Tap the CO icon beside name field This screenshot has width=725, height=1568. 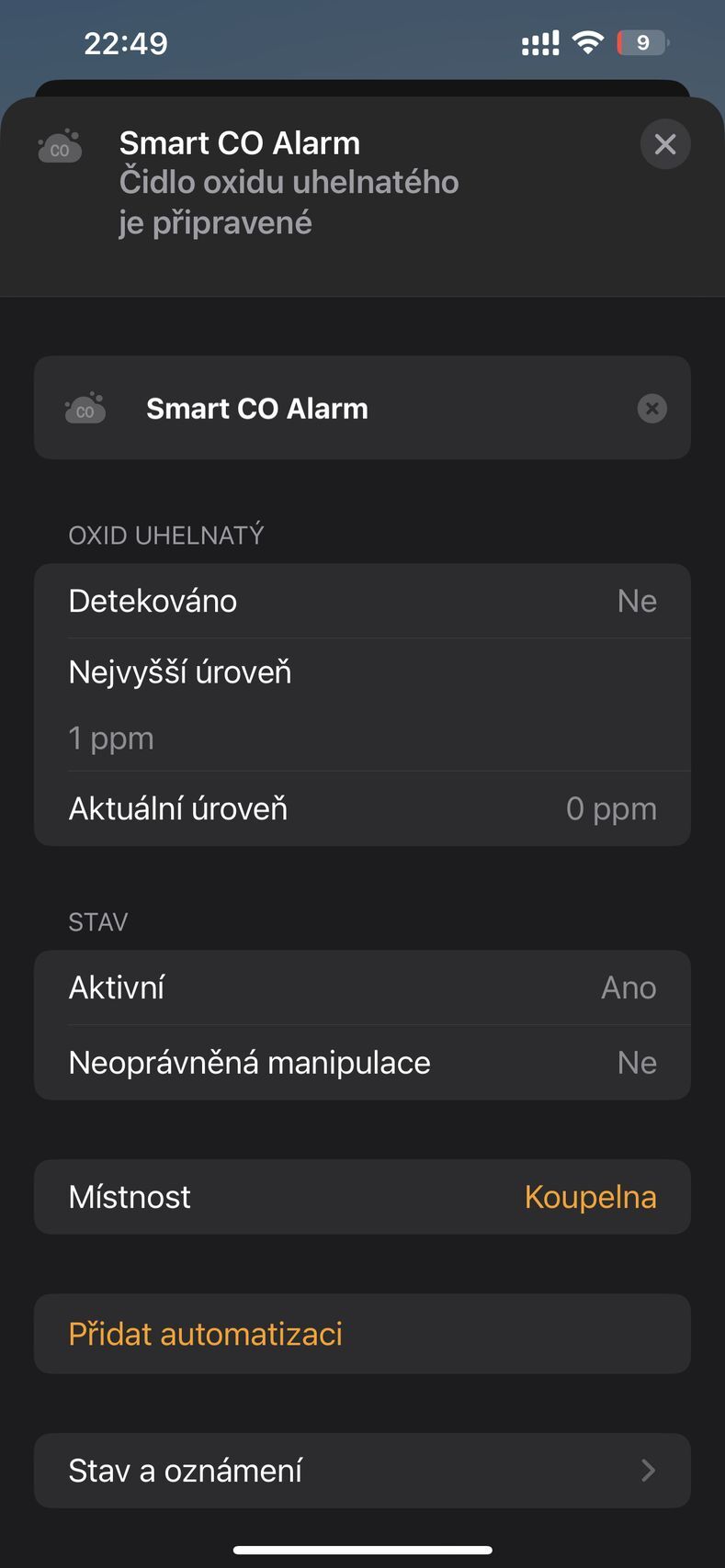(x=85, y=409)
